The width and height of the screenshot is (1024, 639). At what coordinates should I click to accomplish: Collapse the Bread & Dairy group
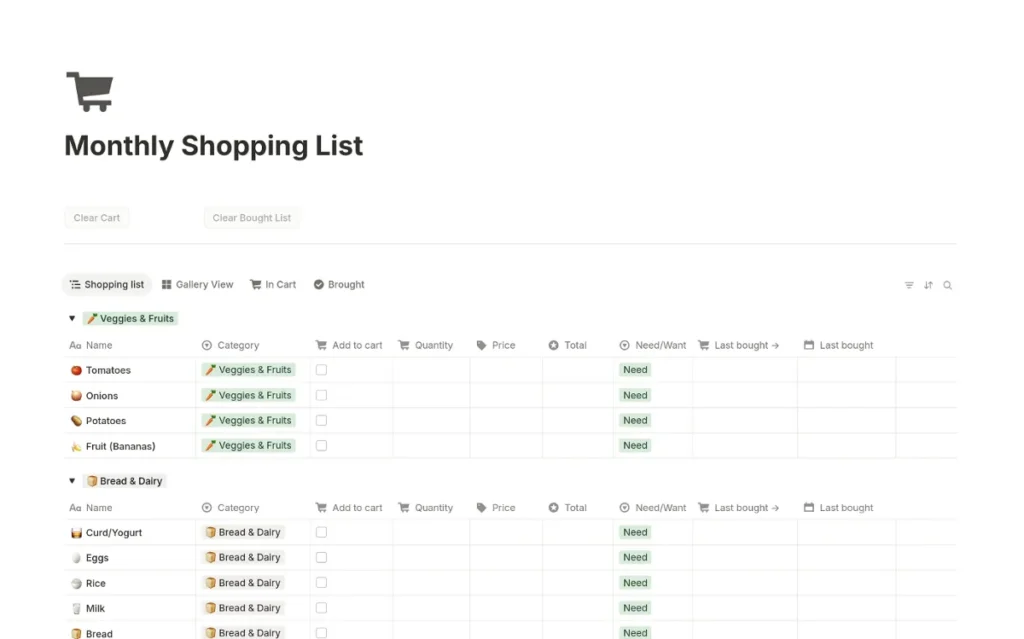coord(72,481)
